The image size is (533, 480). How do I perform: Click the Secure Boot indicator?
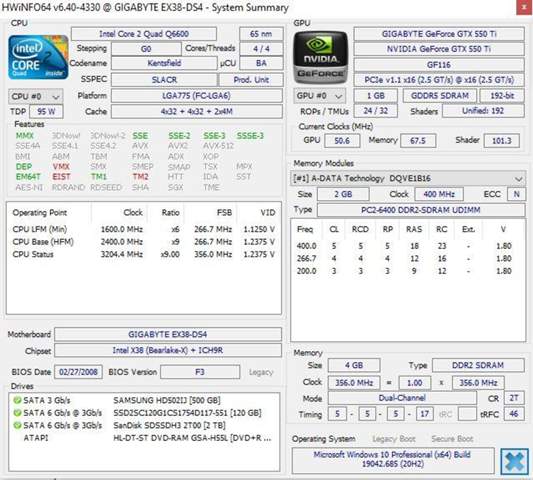click(452, 439)
